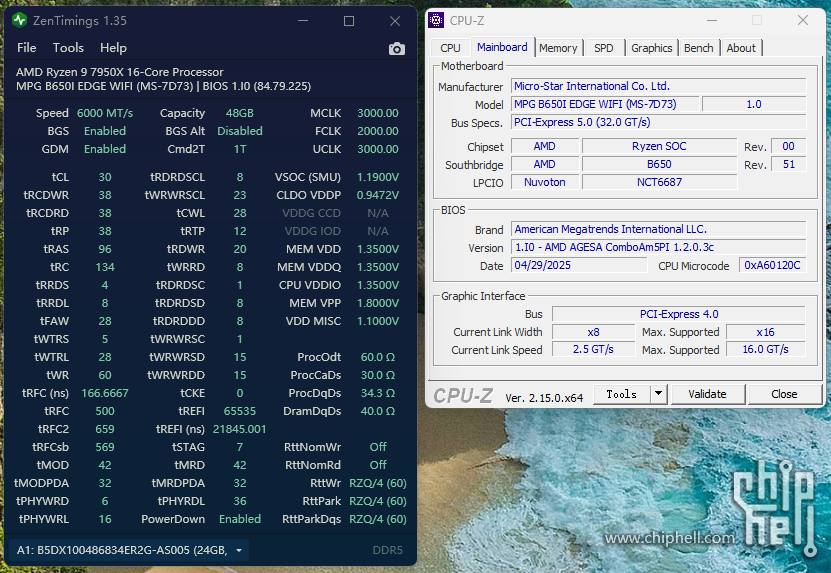Screen dimensions: 831x573
Task: Click the BIOS Brand American Megatrends field
Action: pos(659,229)
